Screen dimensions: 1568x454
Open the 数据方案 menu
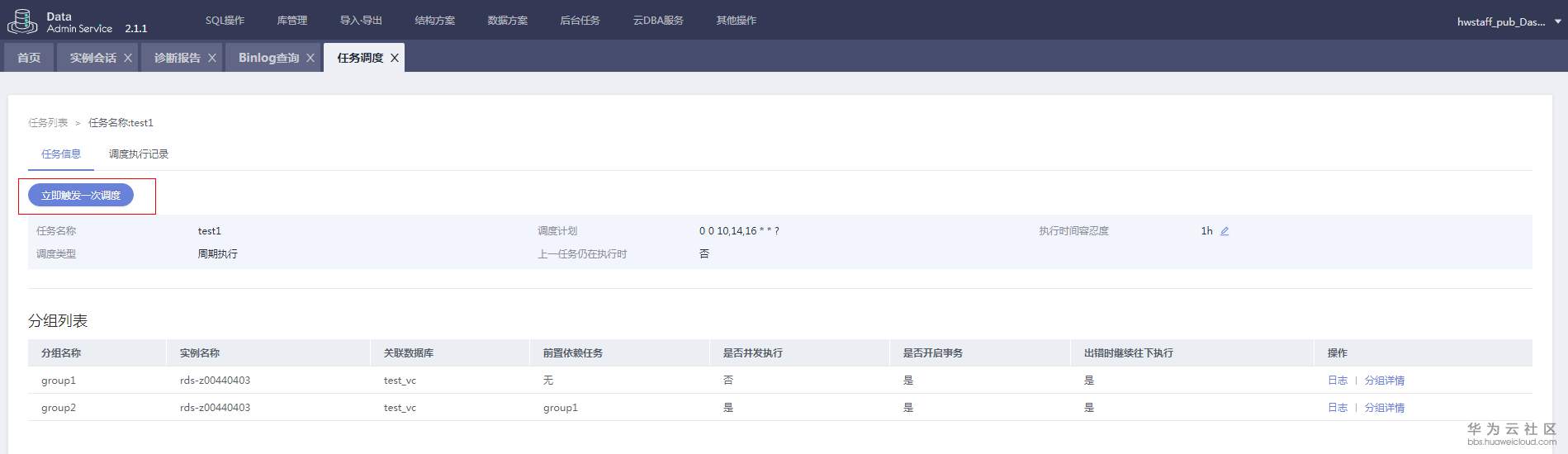click(507, 21)
